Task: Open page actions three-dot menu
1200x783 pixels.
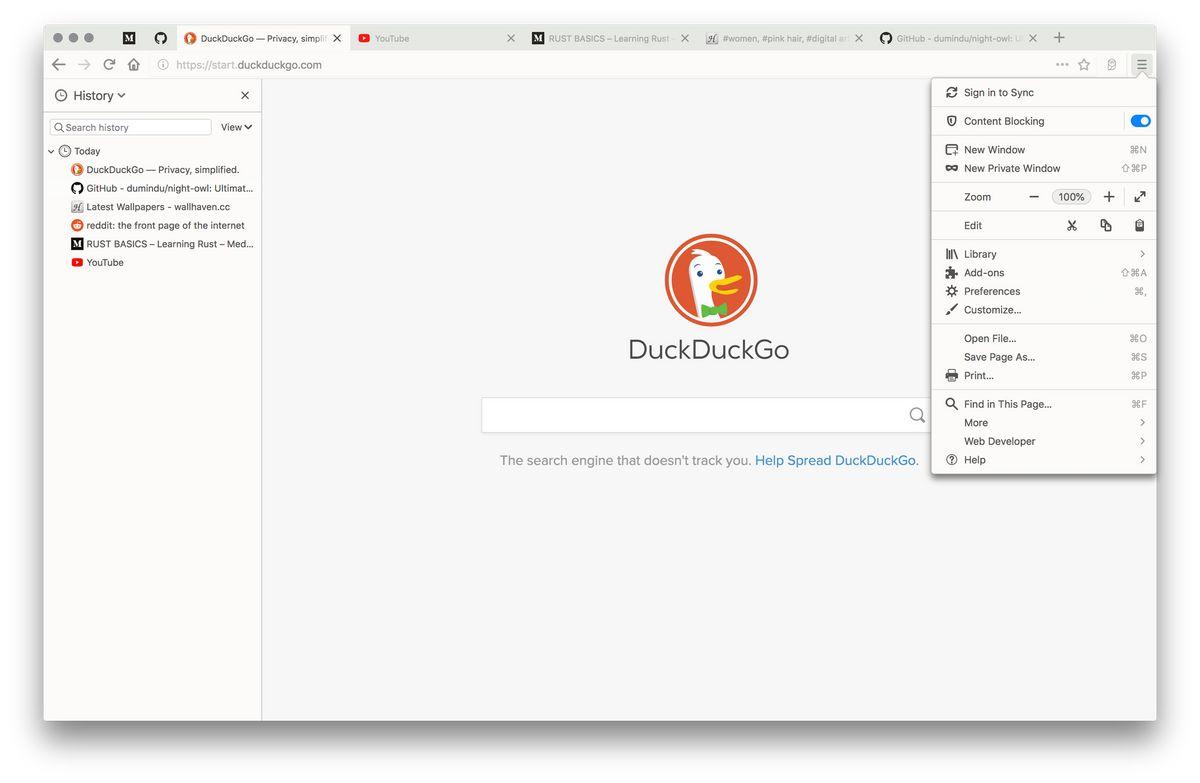Action: [x=1062, y=64]
